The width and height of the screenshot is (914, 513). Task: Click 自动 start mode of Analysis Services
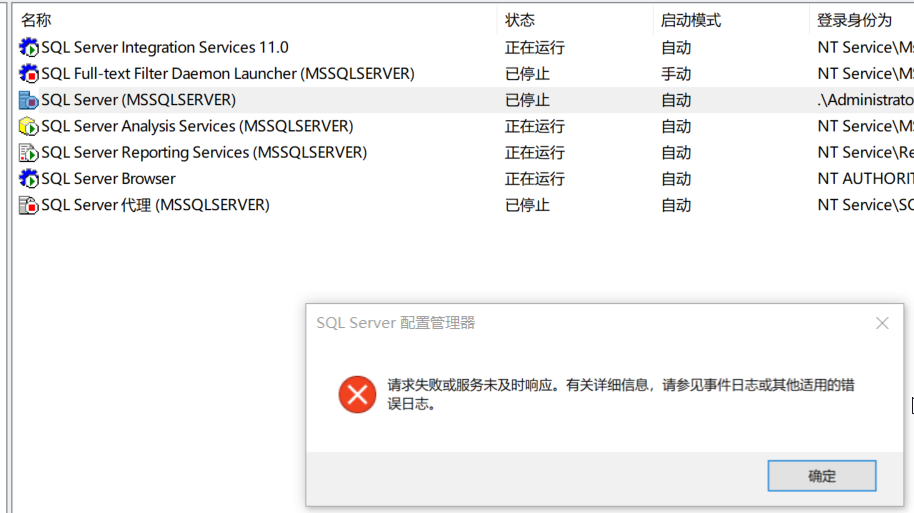pyautogui.click(x=676, y=127)
